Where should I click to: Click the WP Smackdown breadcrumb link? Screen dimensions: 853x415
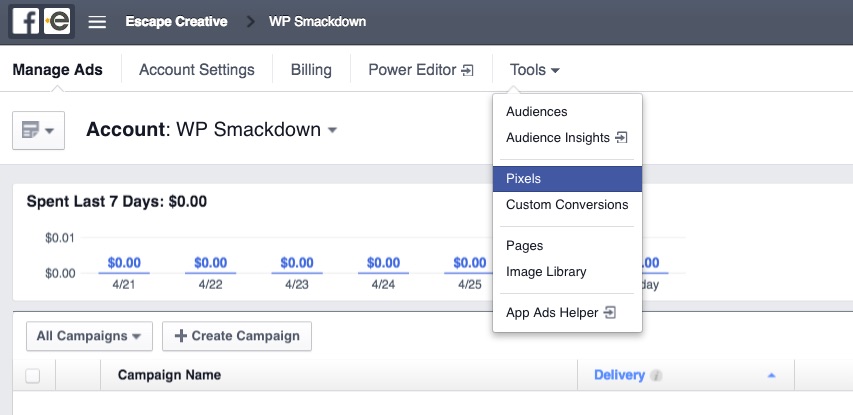(x=317, y=22)
